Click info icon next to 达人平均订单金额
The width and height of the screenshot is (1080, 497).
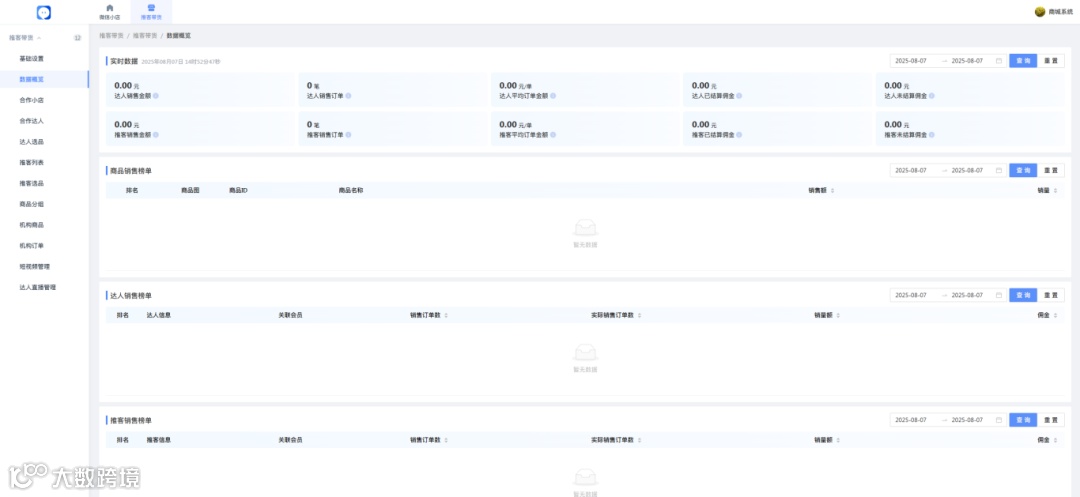553,96
